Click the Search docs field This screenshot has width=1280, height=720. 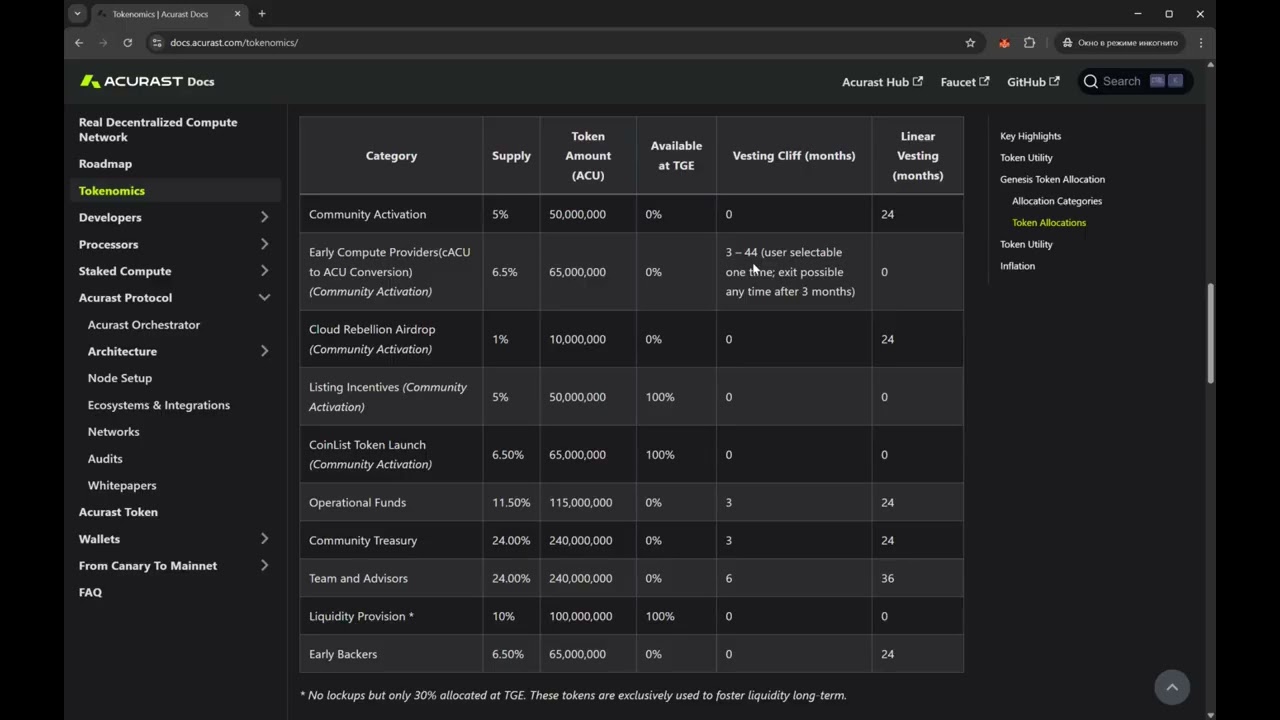pos(1135,81)
